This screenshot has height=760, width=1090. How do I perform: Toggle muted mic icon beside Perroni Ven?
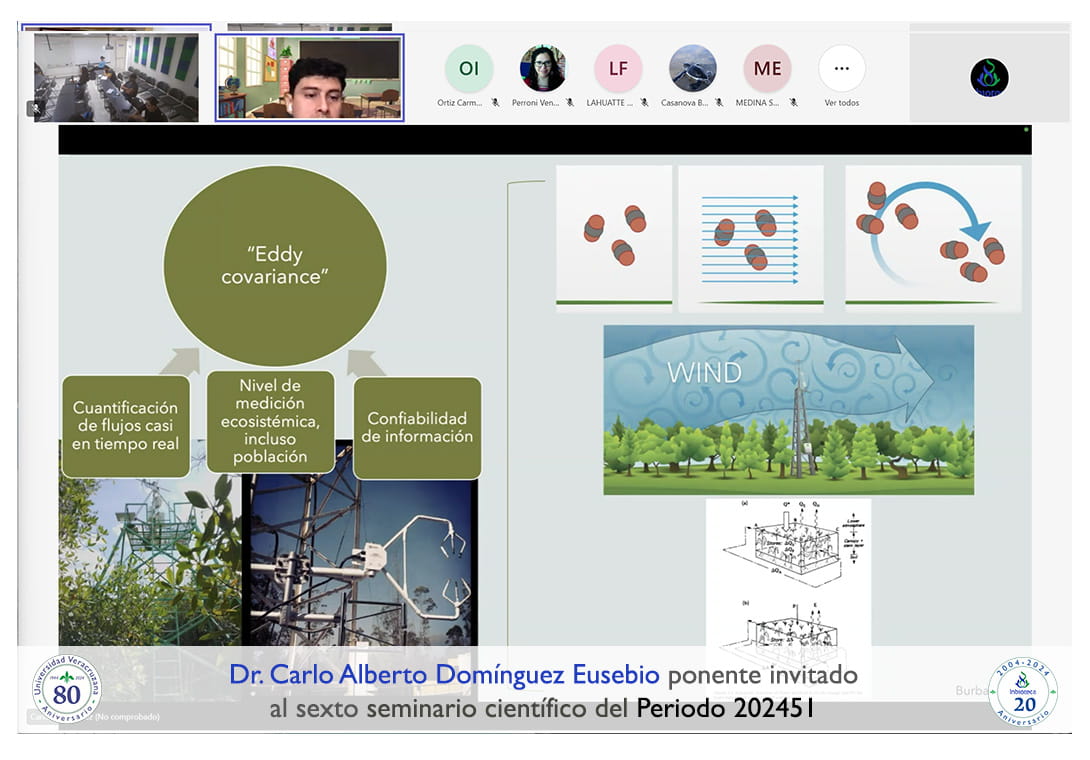point(570,103)
